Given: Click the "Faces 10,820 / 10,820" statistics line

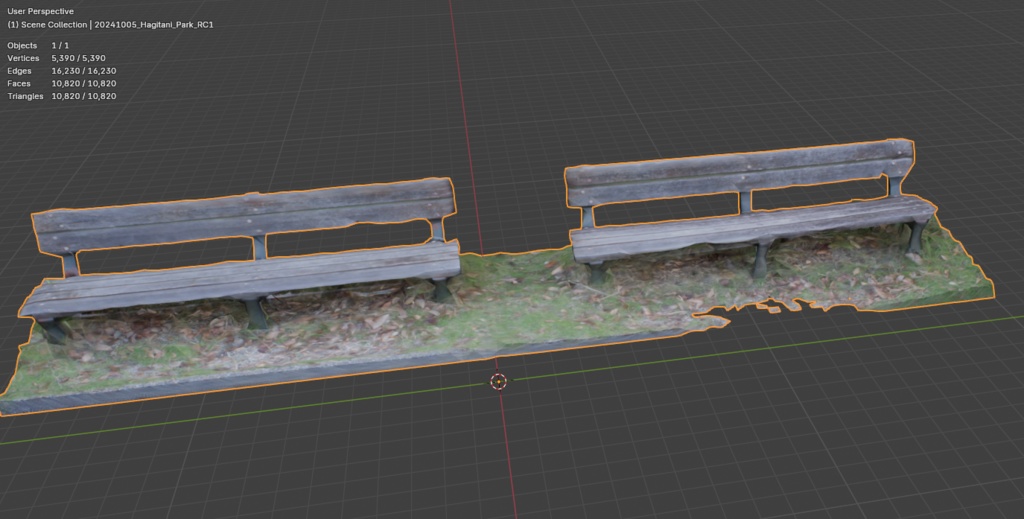Looking at the screenshot, I should (61, 84).
